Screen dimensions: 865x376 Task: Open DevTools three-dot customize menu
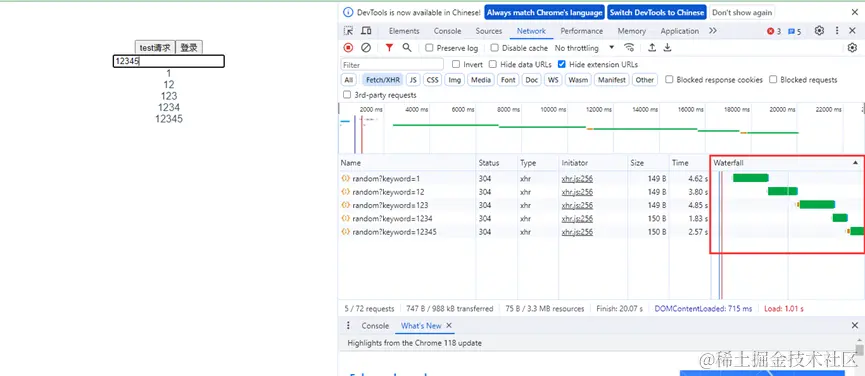pos(837,31)
